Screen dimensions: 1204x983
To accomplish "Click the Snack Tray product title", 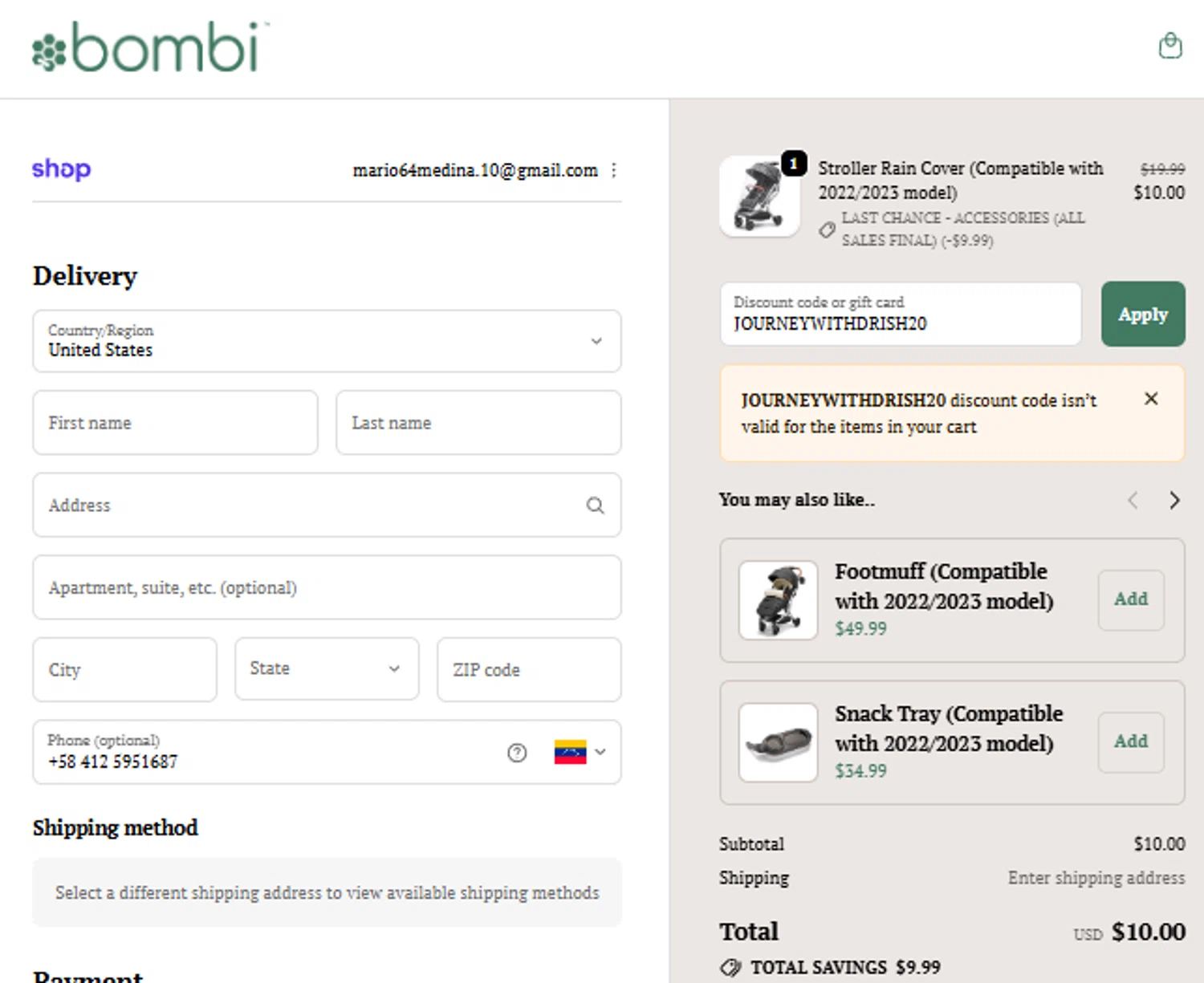I will click(949, 728).
